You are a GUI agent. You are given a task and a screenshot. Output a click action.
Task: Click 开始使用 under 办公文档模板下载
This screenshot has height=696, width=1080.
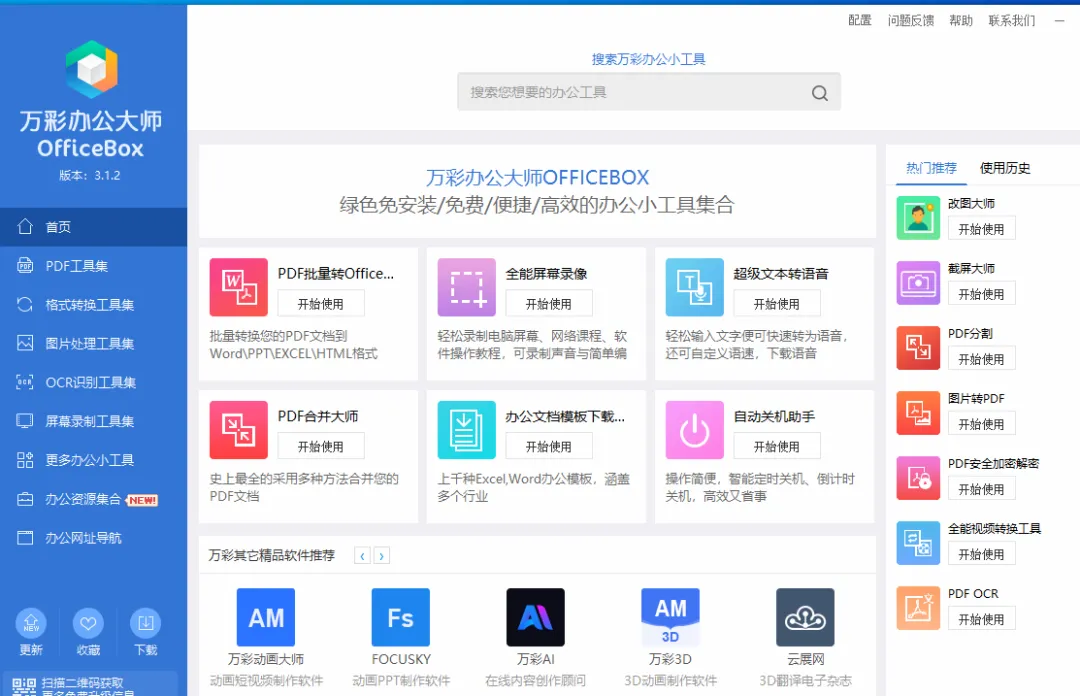(x=549, y=447)
